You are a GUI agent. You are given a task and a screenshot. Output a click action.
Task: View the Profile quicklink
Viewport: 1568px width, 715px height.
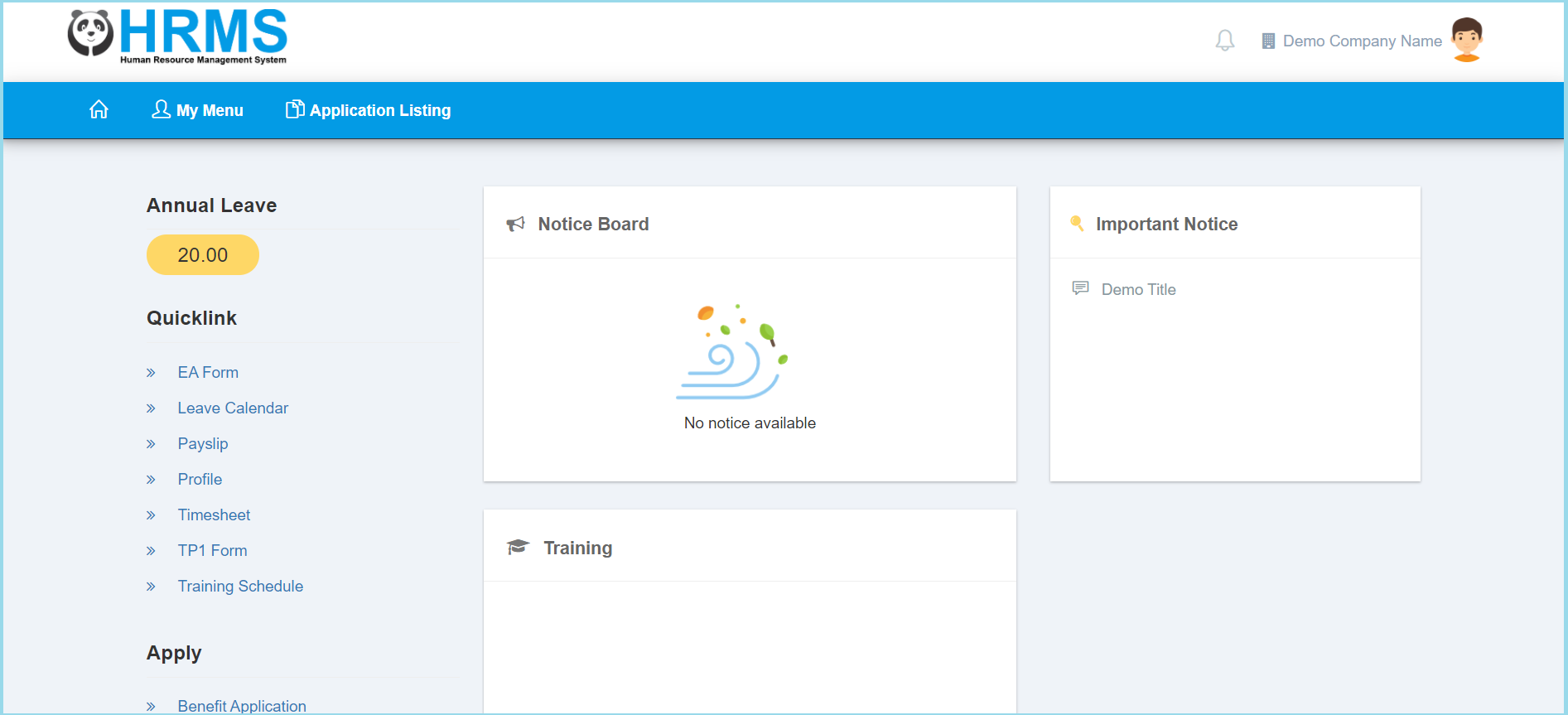coord(200,480)
